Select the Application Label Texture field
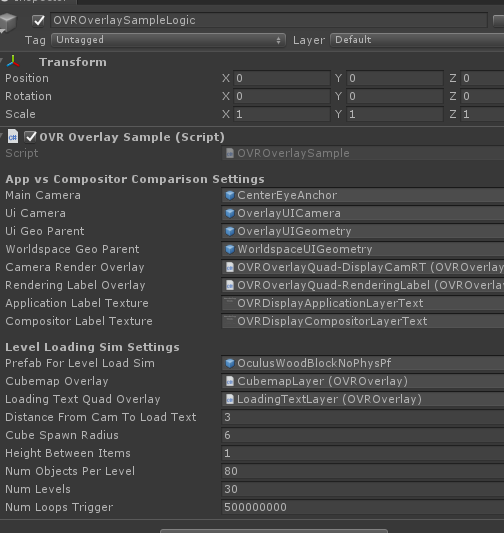The height and width of the screenshot is (533, 504). (363, 303)
